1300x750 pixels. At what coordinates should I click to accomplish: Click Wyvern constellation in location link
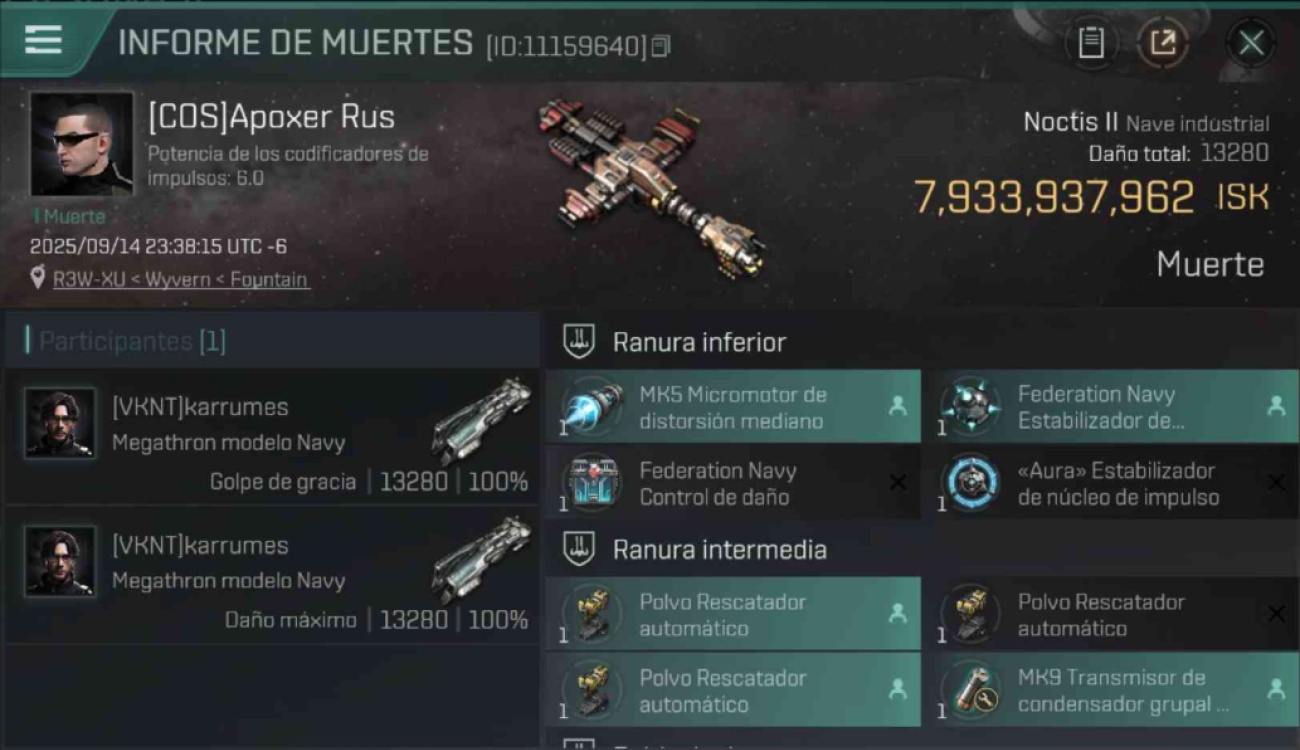click(185, 280)
